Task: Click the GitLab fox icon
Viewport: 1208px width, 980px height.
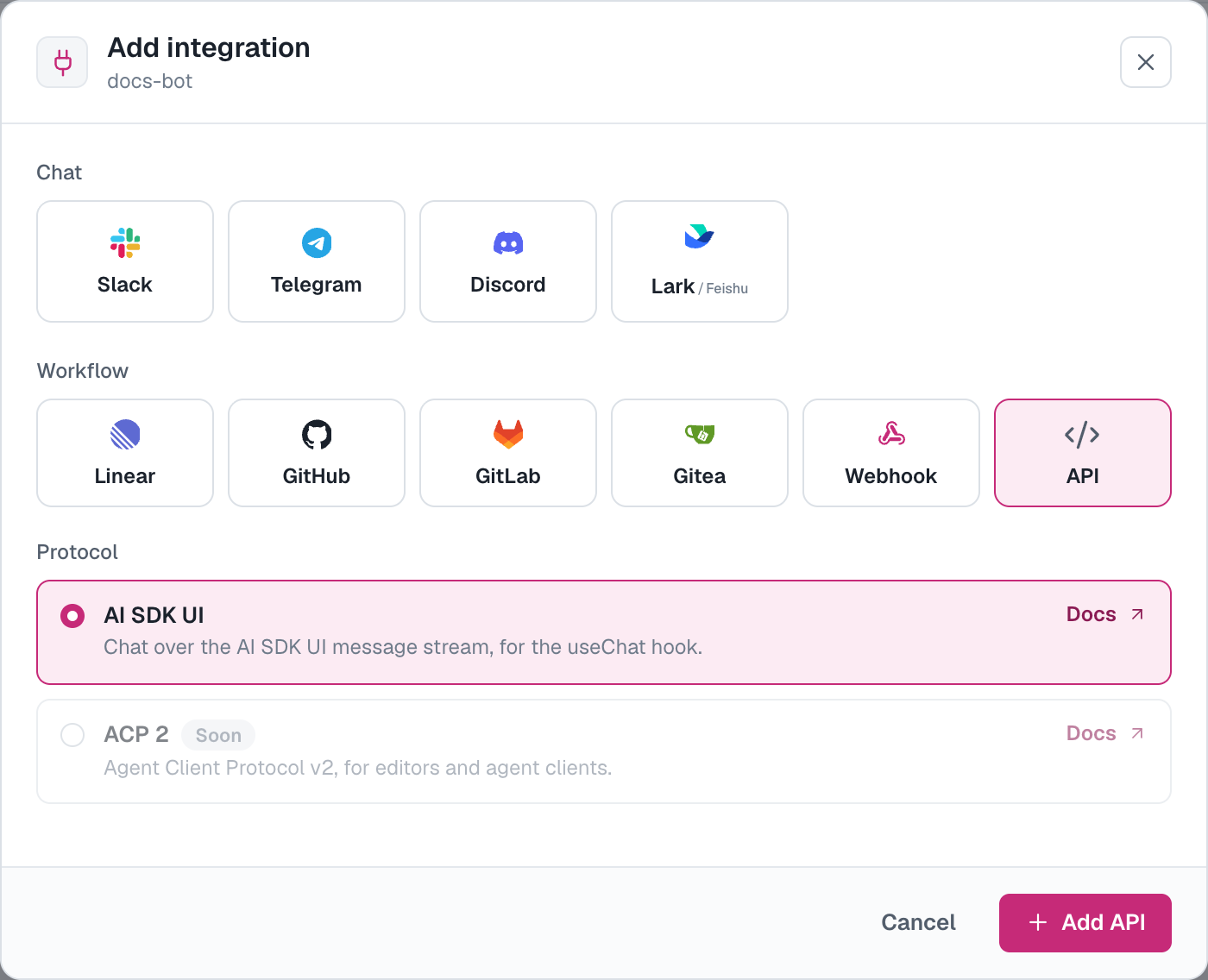Action: 508,434
